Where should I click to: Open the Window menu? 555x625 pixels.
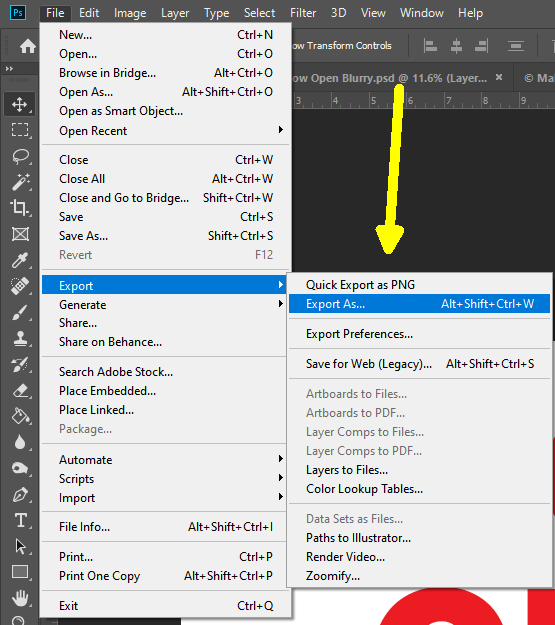click(x=422, y=13)
